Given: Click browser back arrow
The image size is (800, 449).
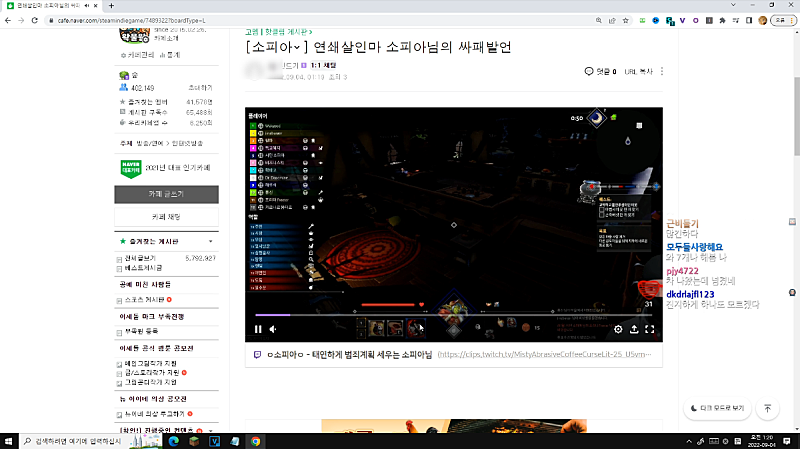Looking at the screenshot, I should pos(8,20).
